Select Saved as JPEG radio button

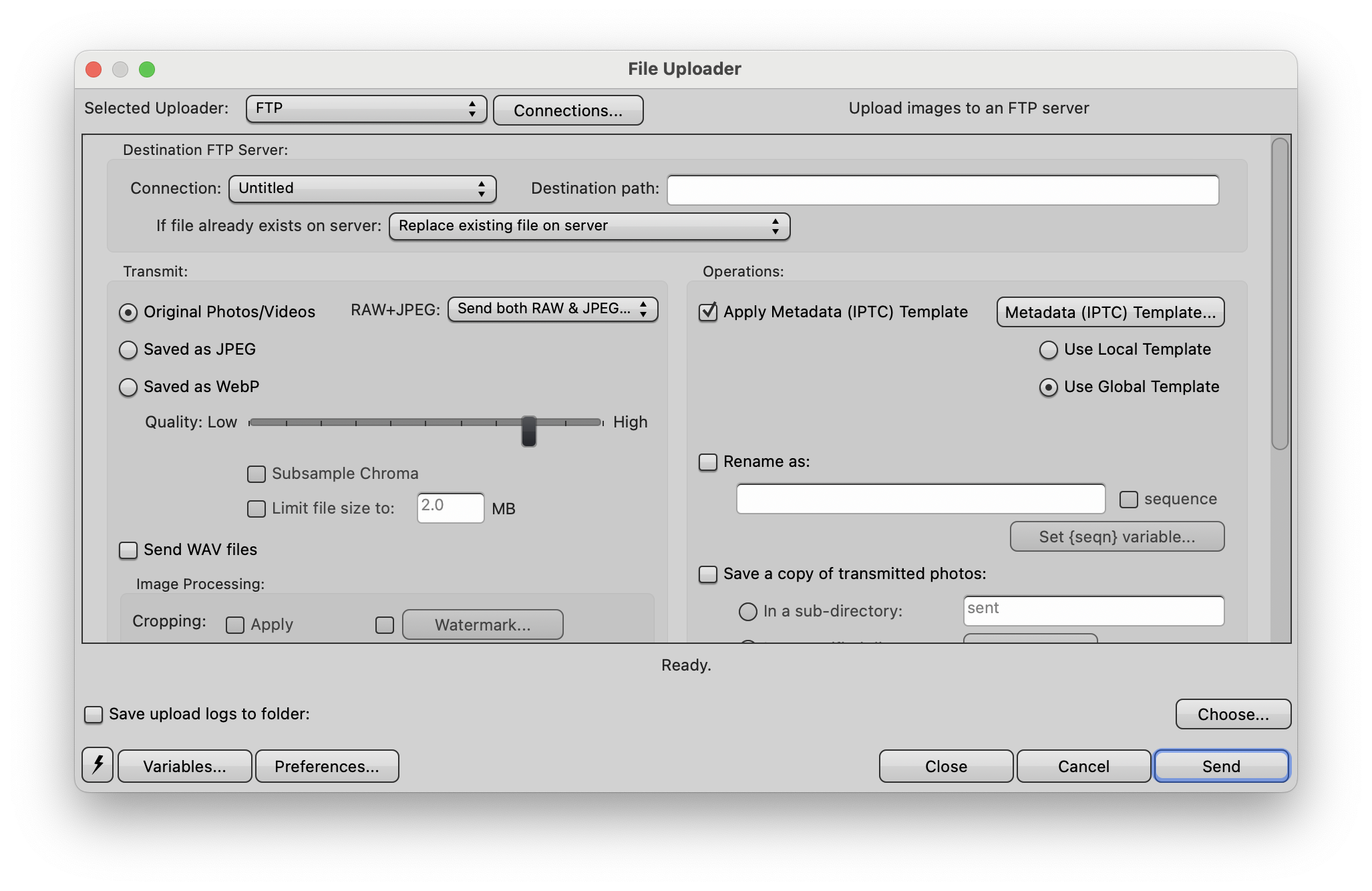(128, 350)
